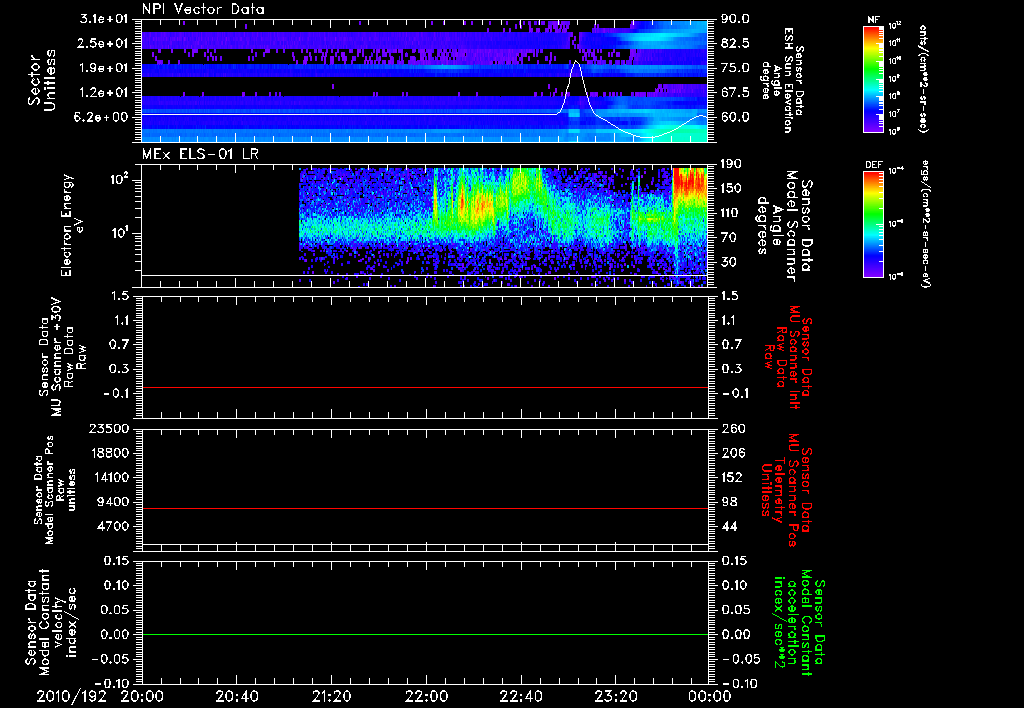Click the 'NF' label above color bar
The width and height of the screenshot is (1024, 708).
(x=874, y=20)
